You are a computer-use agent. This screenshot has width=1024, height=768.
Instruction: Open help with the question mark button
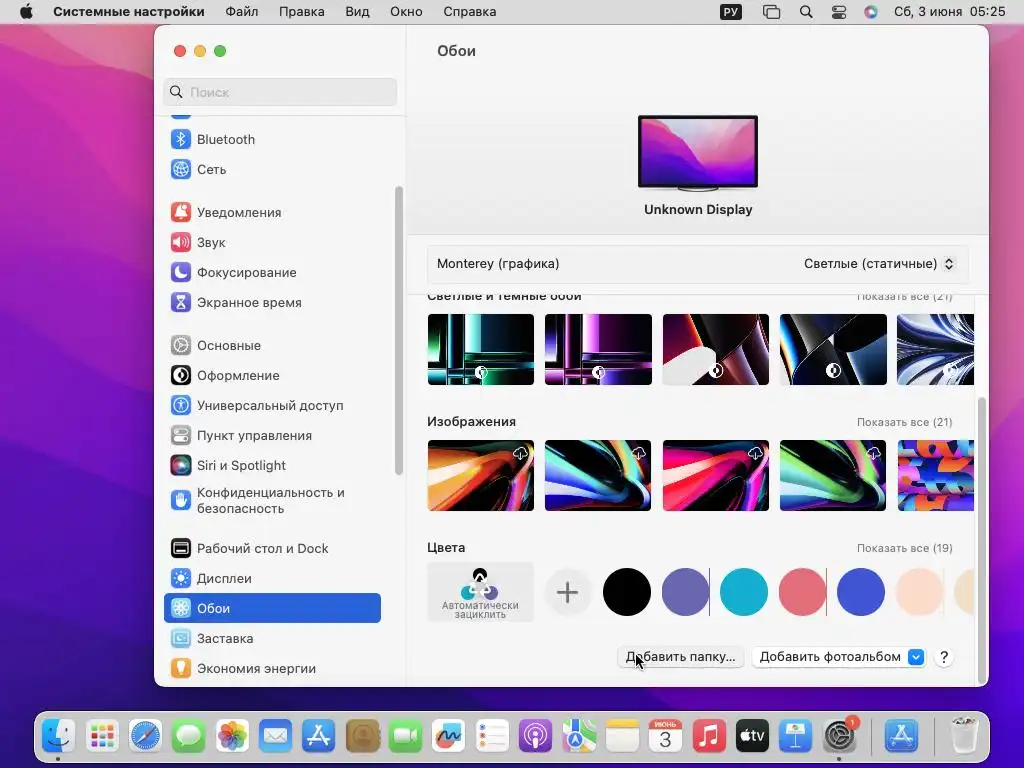coord(944,657)
